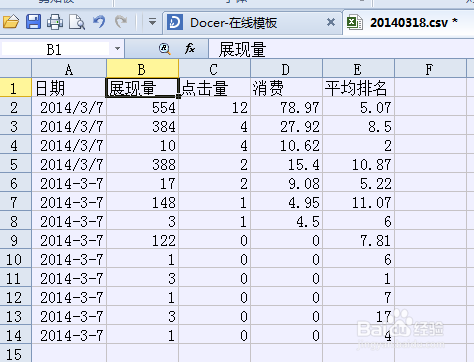Select row 1 header
This screenshot has height=362, width=474.
pyautogui.click(x=15, y=88)
